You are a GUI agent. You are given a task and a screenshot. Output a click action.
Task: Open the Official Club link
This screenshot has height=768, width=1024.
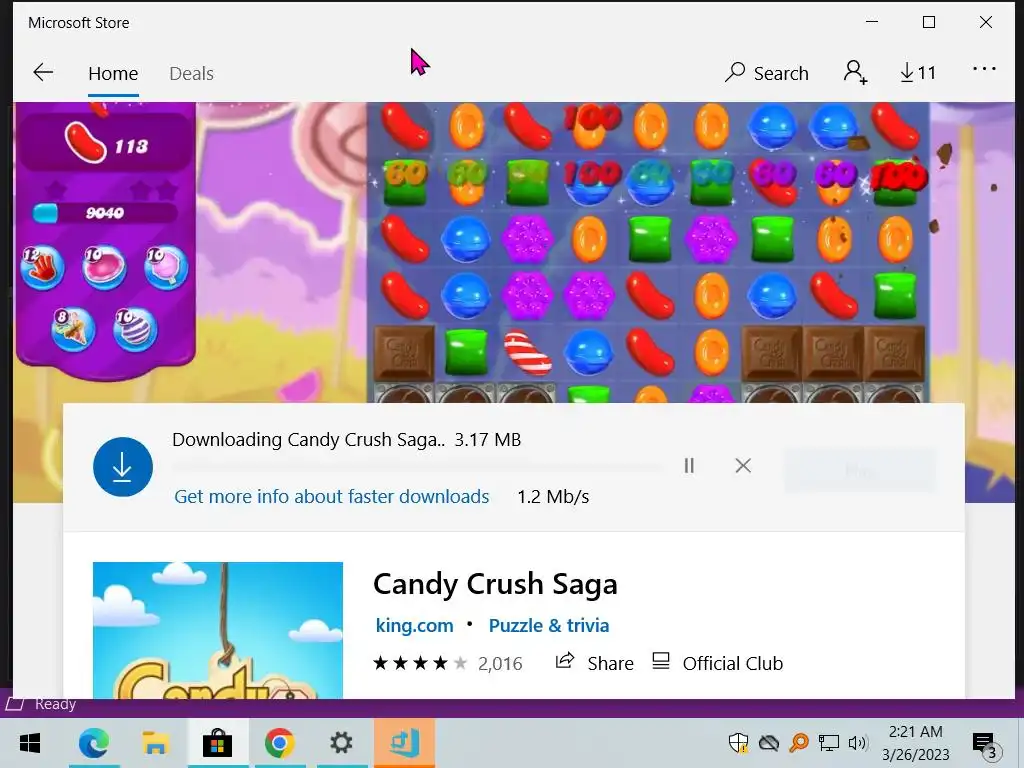tap(717, 663)
